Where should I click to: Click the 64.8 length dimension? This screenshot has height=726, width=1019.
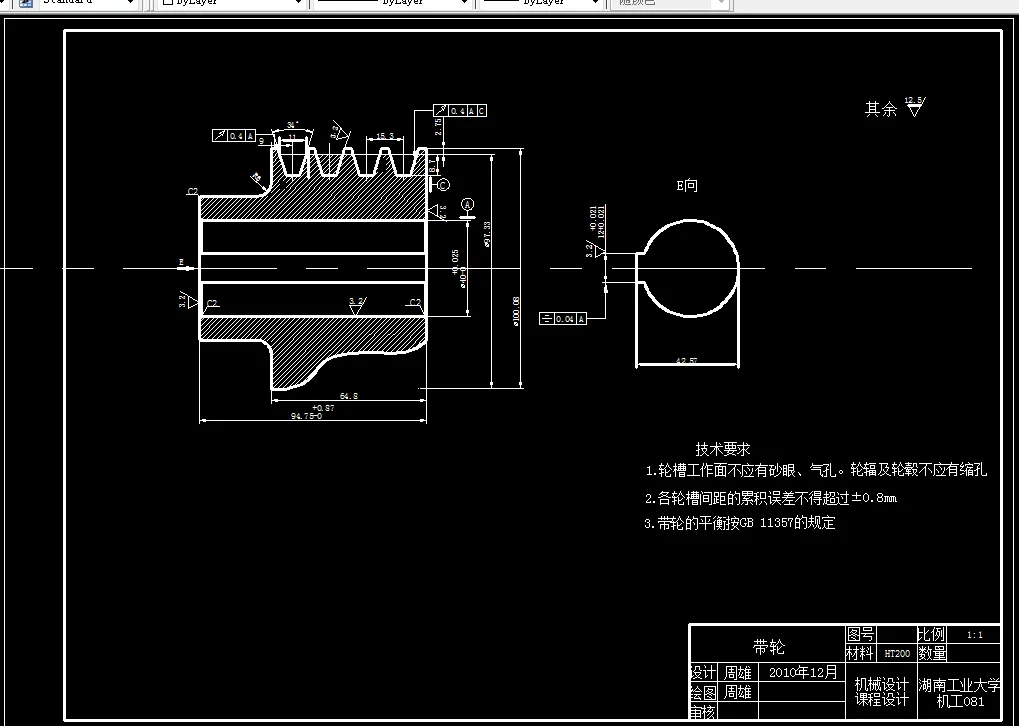(x=348, y=395)
